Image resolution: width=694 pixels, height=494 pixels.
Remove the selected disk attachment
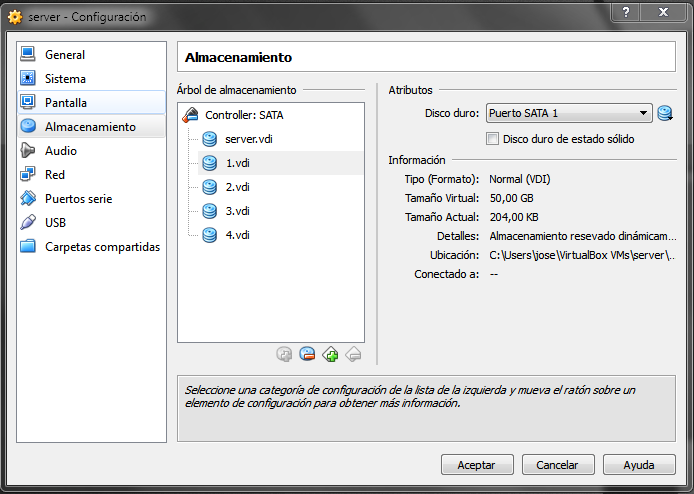(307, 354)
